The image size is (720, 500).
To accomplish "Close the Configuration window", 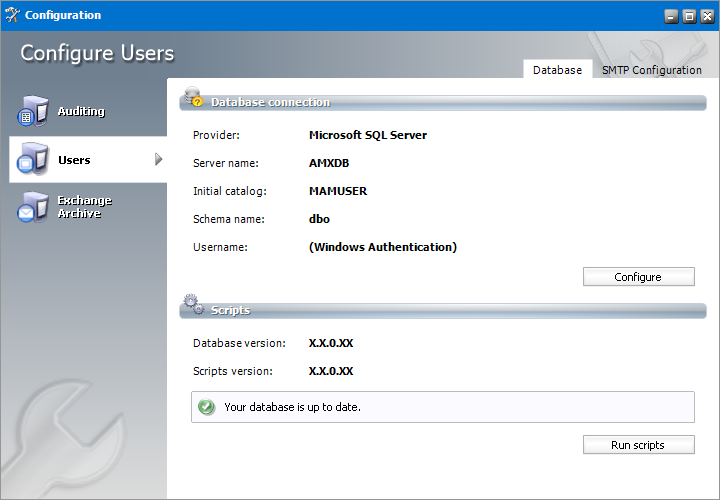I will [705, 16].
